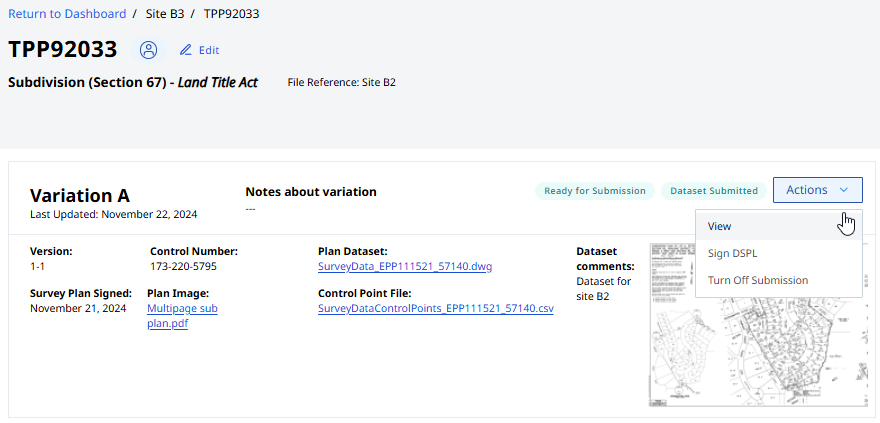This screenshot has width=880, height=423.
Task: Open the Actions dropdown button
Action: 817,190
